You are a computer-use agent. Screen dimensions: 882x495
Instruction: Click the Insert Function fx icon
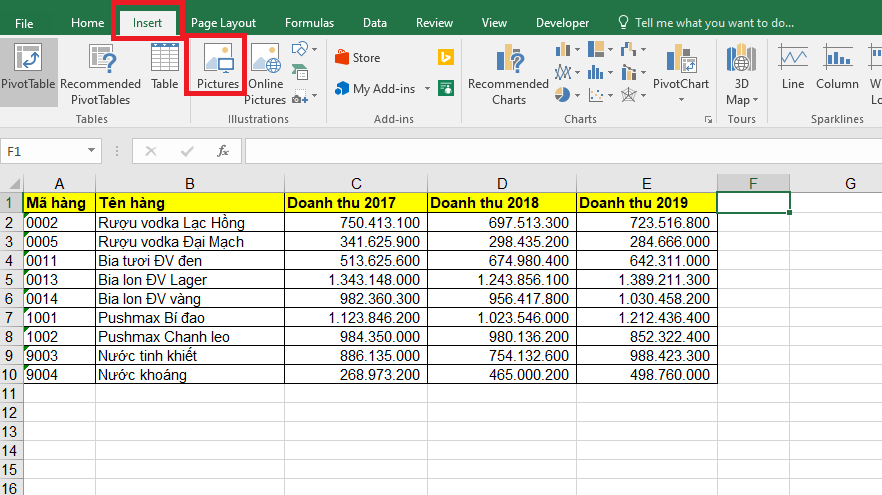point(223,151)
